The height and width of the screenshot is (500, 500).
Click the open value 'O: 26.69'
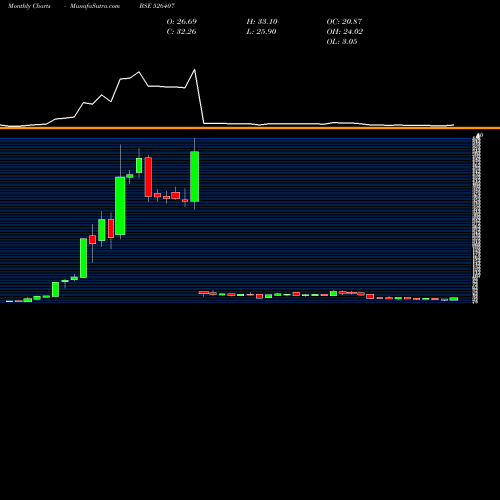[182, 21]
